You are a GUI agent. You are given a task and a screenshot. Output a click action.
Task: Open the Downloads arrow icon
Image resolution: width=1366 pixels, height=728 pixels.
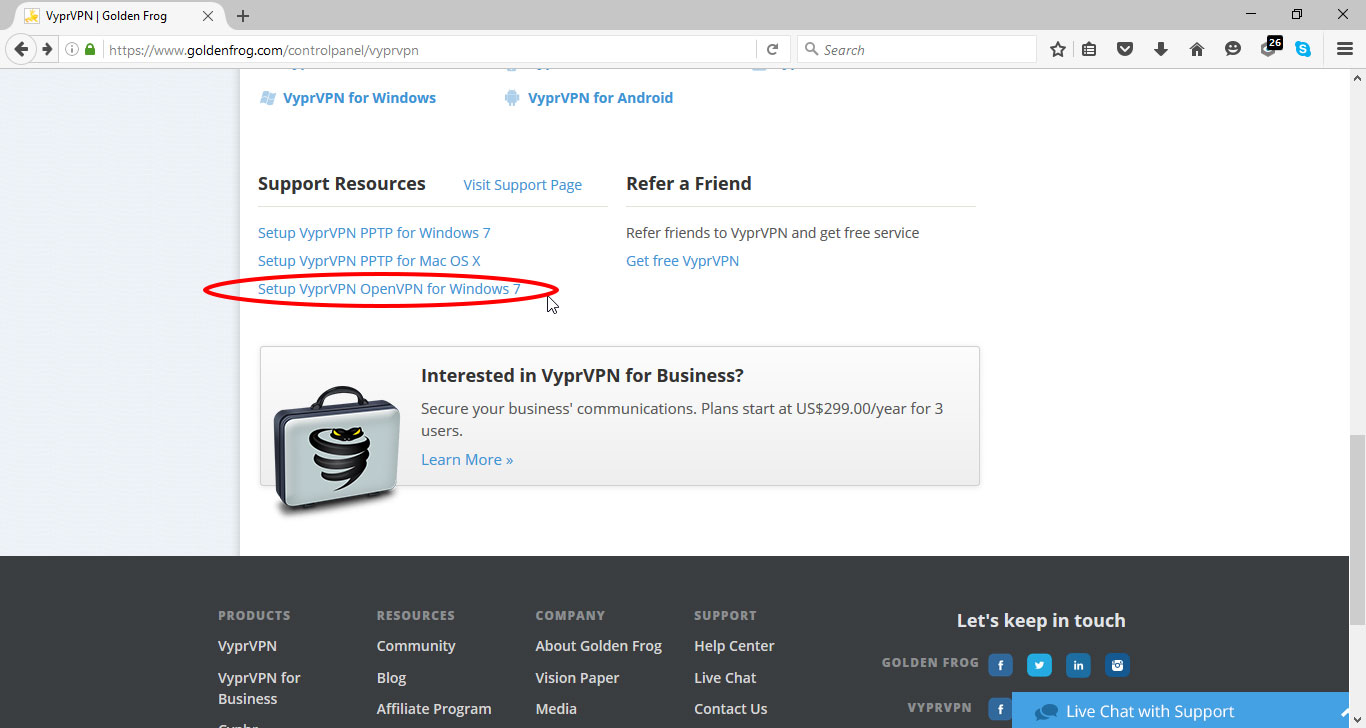click(1161, 49)
